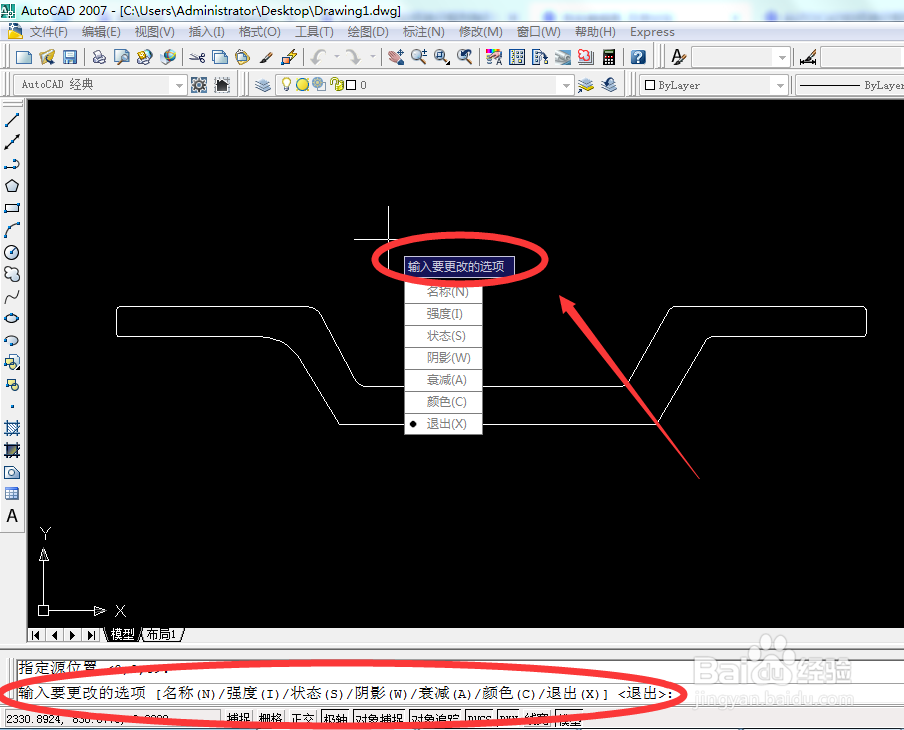Select the Multiline Text A tool
Image resolution: width=904 pixels, height=730 pixels.
pyautogui.click(x=12, y=516)
